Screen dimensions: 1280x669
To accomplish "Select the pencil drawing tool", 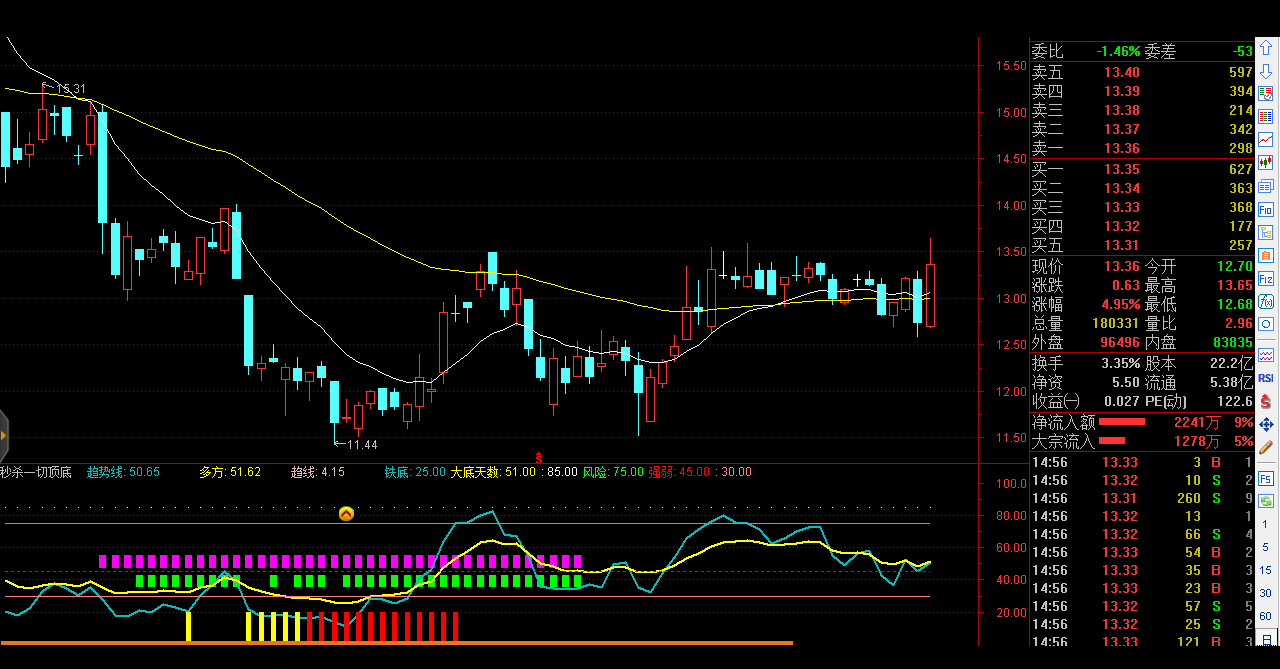I will pos(1266,447).
